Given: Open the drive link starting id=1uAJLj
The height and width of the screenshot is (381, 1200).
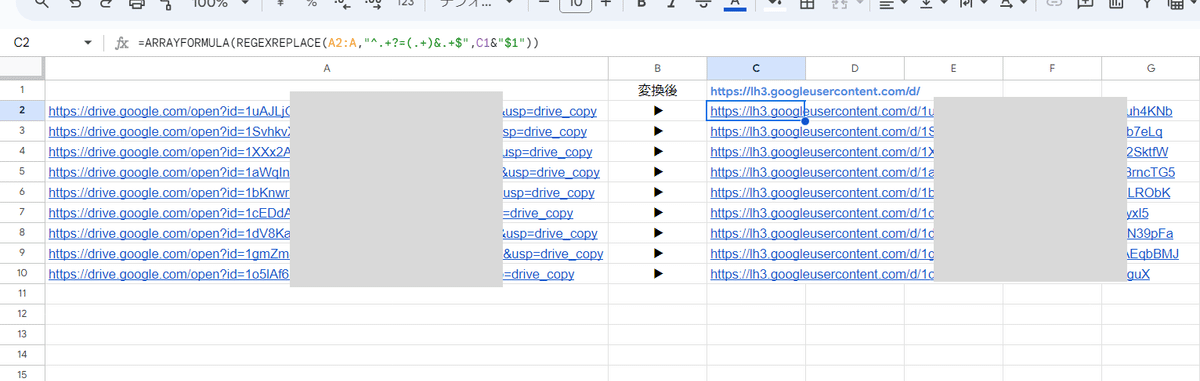Looking at the screenshot, I should click(169, 111).
